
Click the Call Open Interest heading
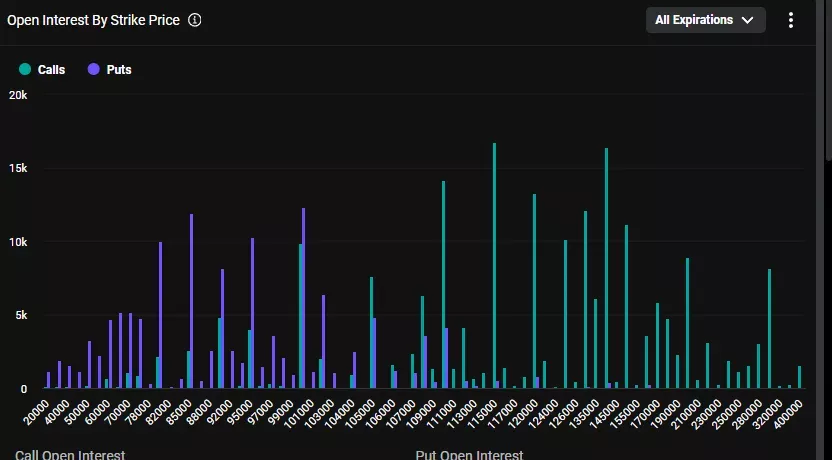click(70, 455)
